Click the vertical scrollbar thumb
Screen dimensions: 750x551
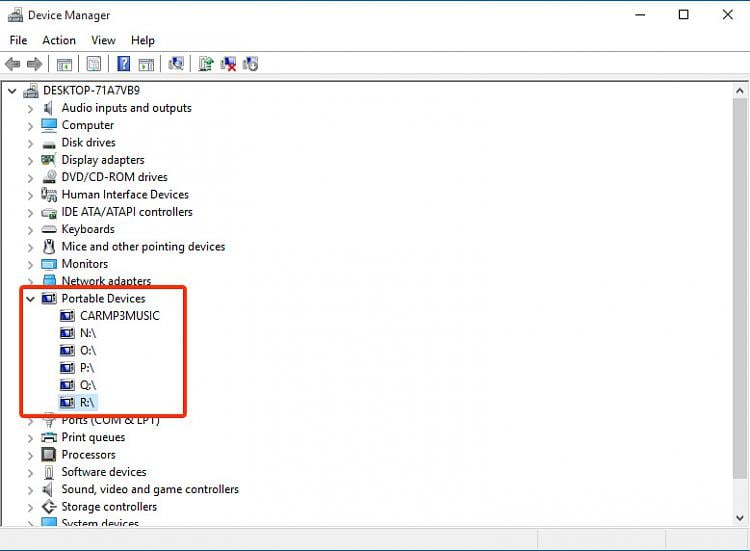coord(739,288)
